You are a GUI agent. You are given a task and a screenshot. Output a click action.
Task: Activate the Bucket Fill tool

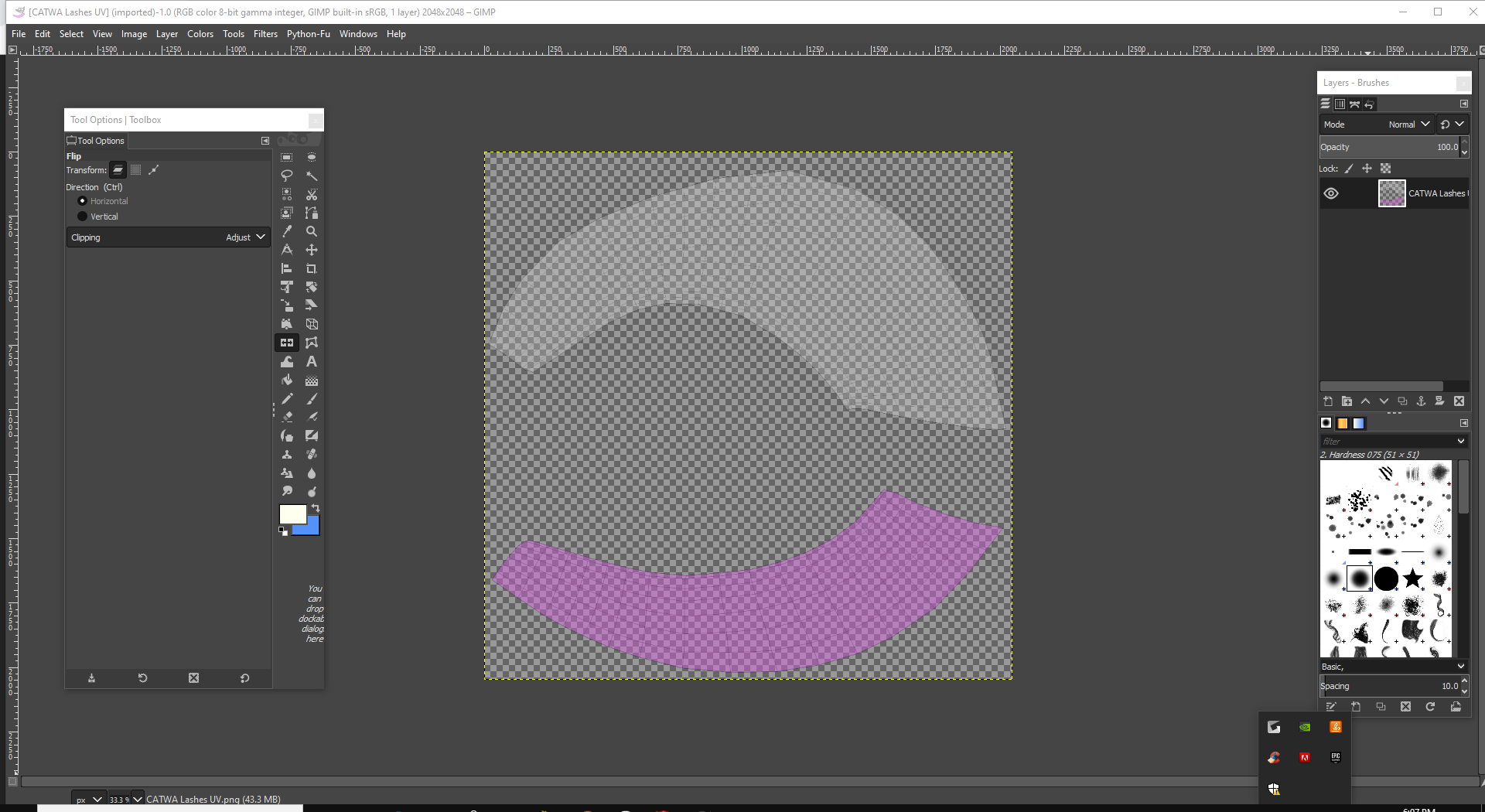[x=287, y=380]
